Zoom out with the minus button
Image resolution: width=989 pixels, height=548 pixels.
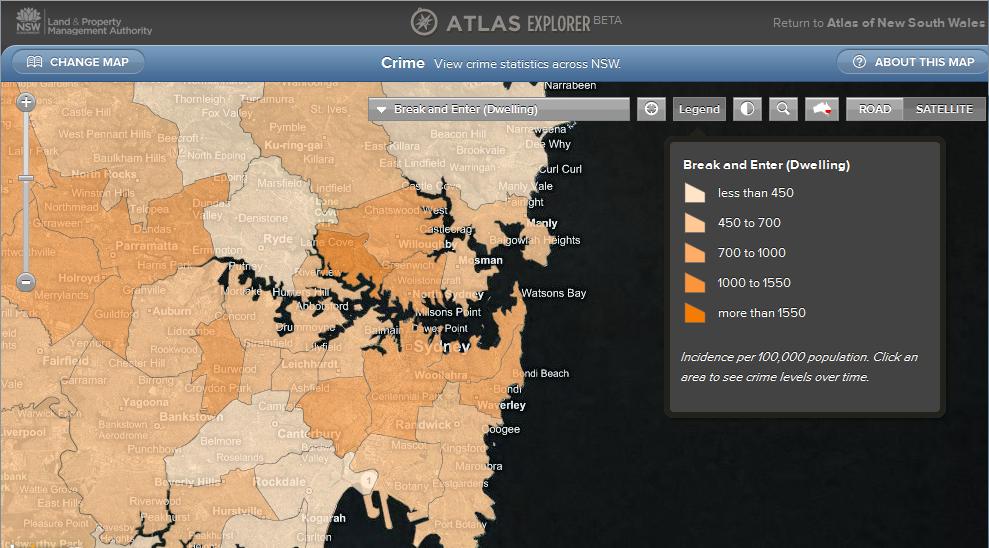26,281
